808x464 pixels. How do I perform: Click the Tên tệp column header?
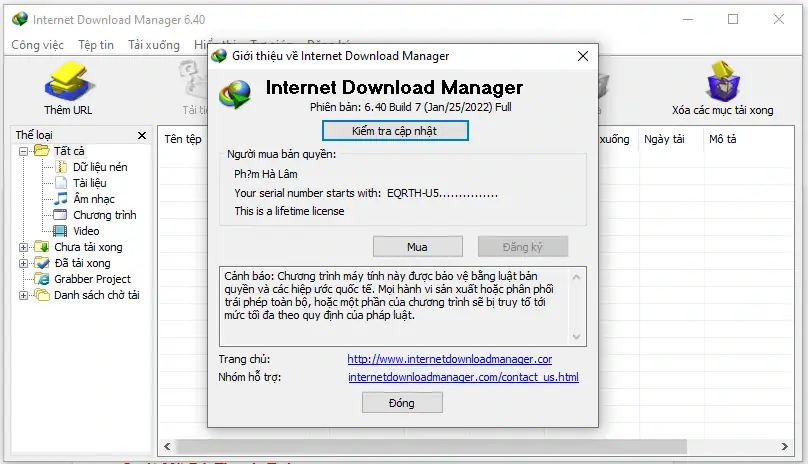(183, 139)
